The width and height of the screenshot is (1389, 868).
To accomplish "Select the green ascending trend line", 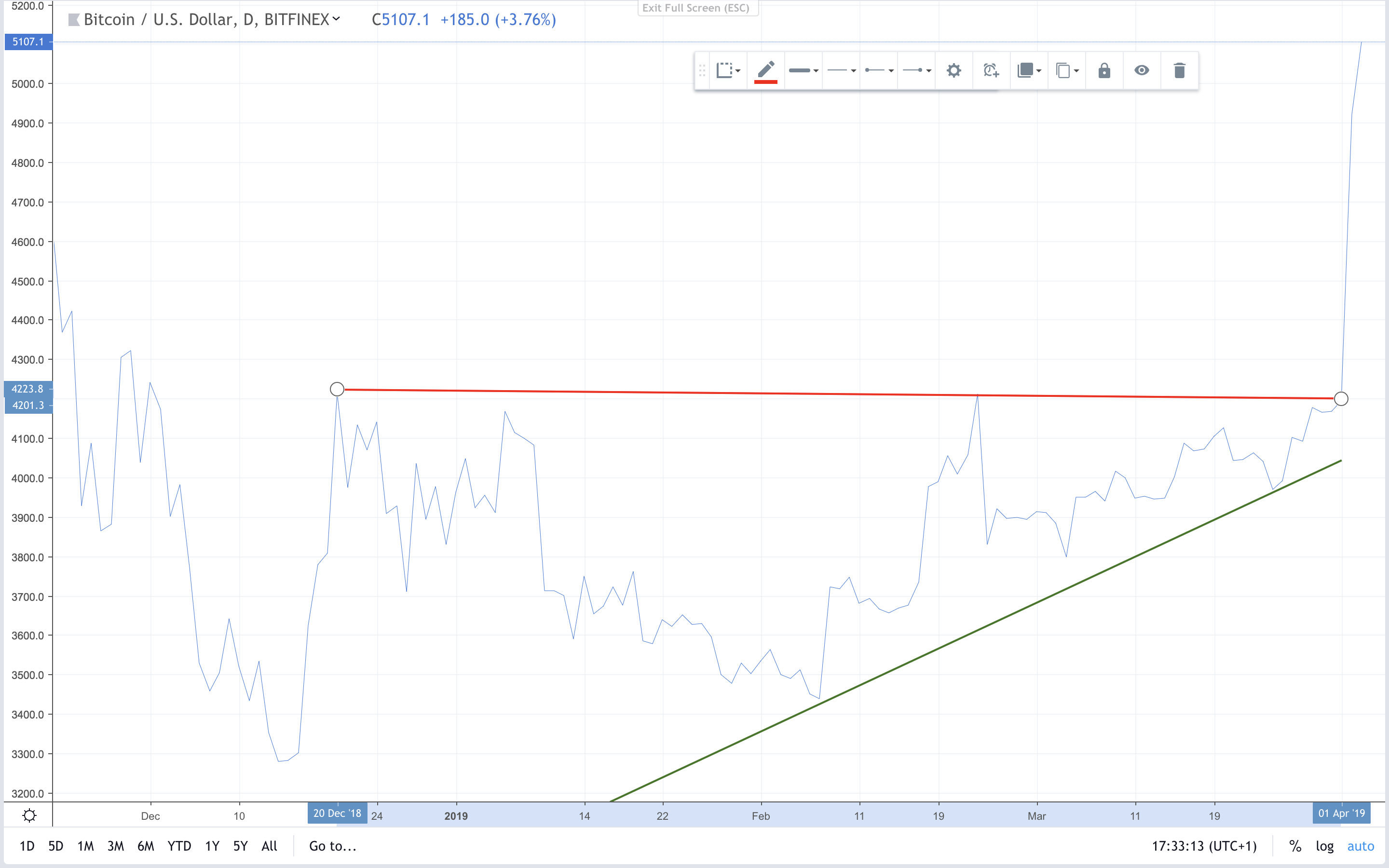I will point(976,630).
